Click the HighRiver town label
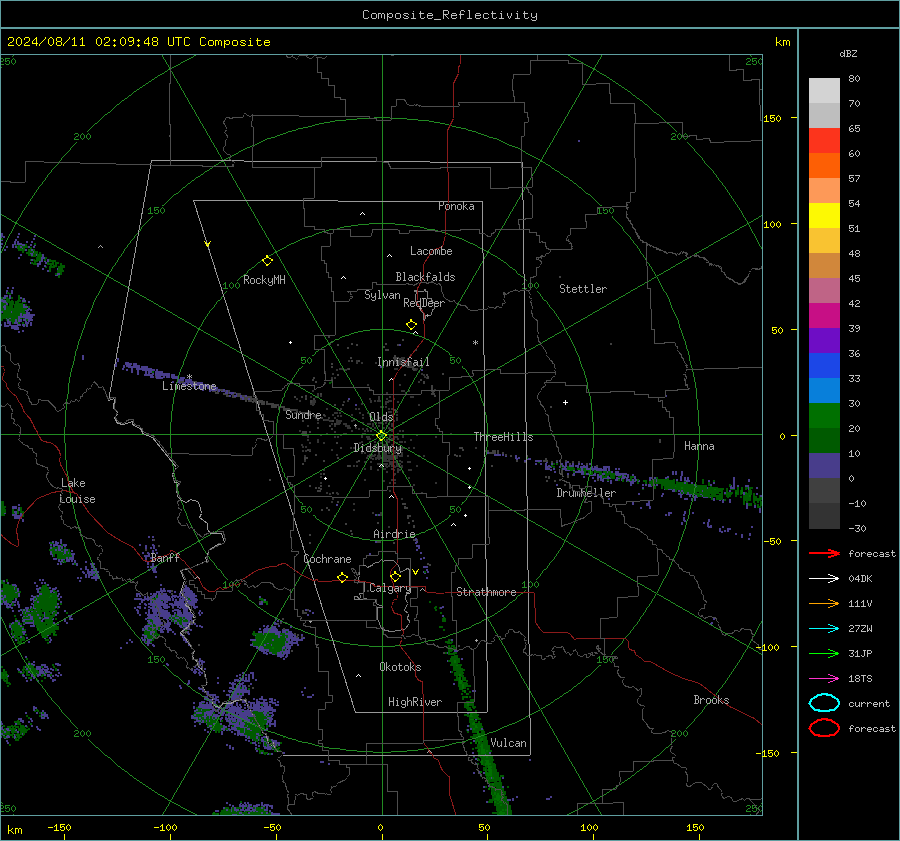This screenshot has height=841, width=900. [x=415, y=702]
